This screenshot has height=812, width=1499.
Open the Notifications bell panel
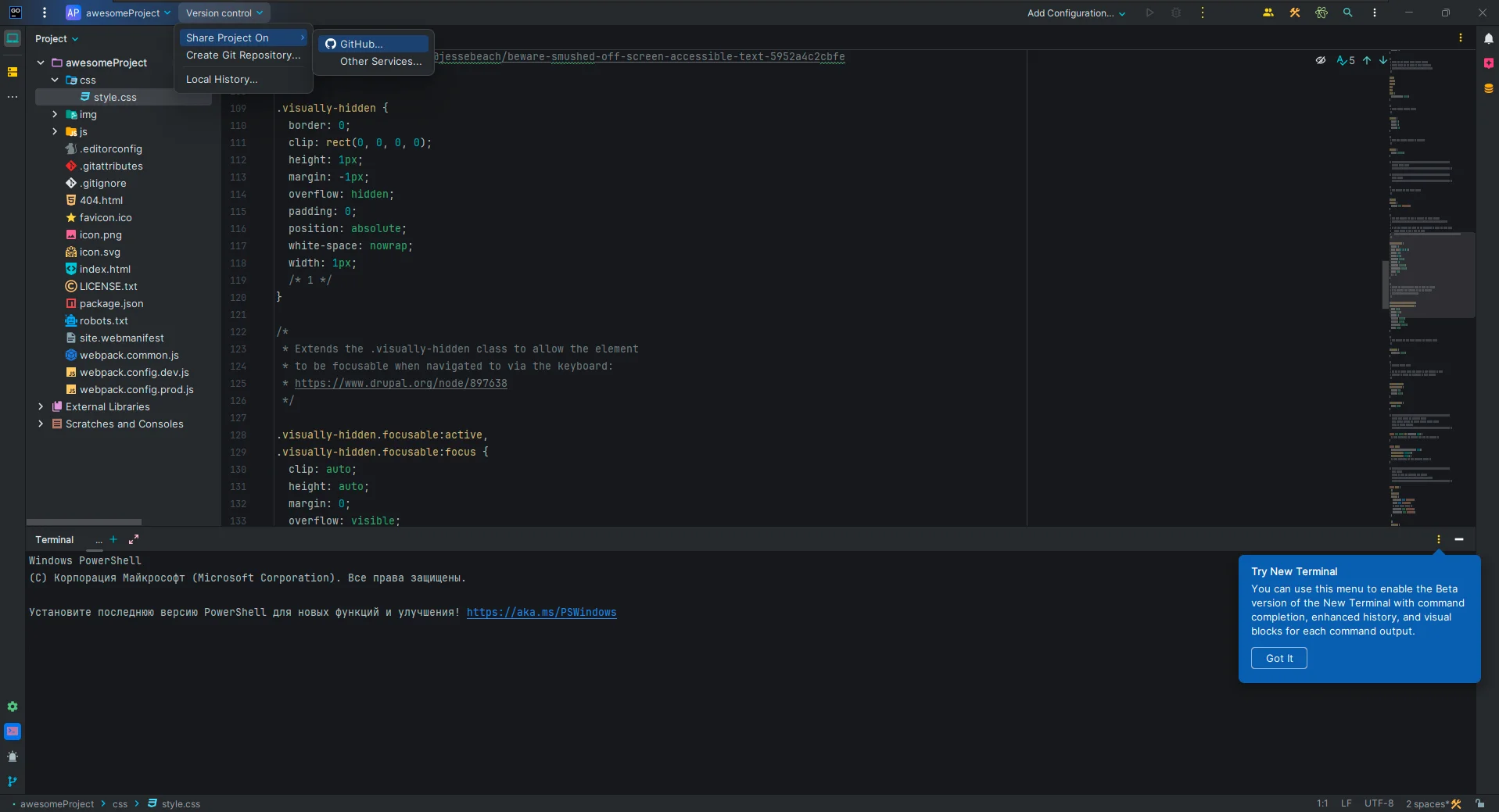pos(1488,38)
